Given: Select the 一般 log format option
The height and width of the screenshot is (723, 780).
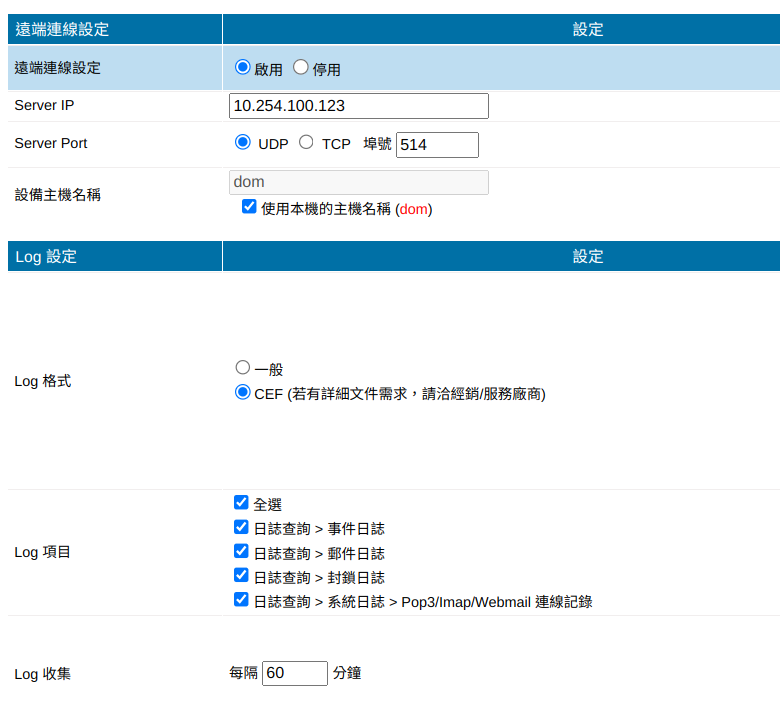Looking at the screenshot, I should coord(242,368).
